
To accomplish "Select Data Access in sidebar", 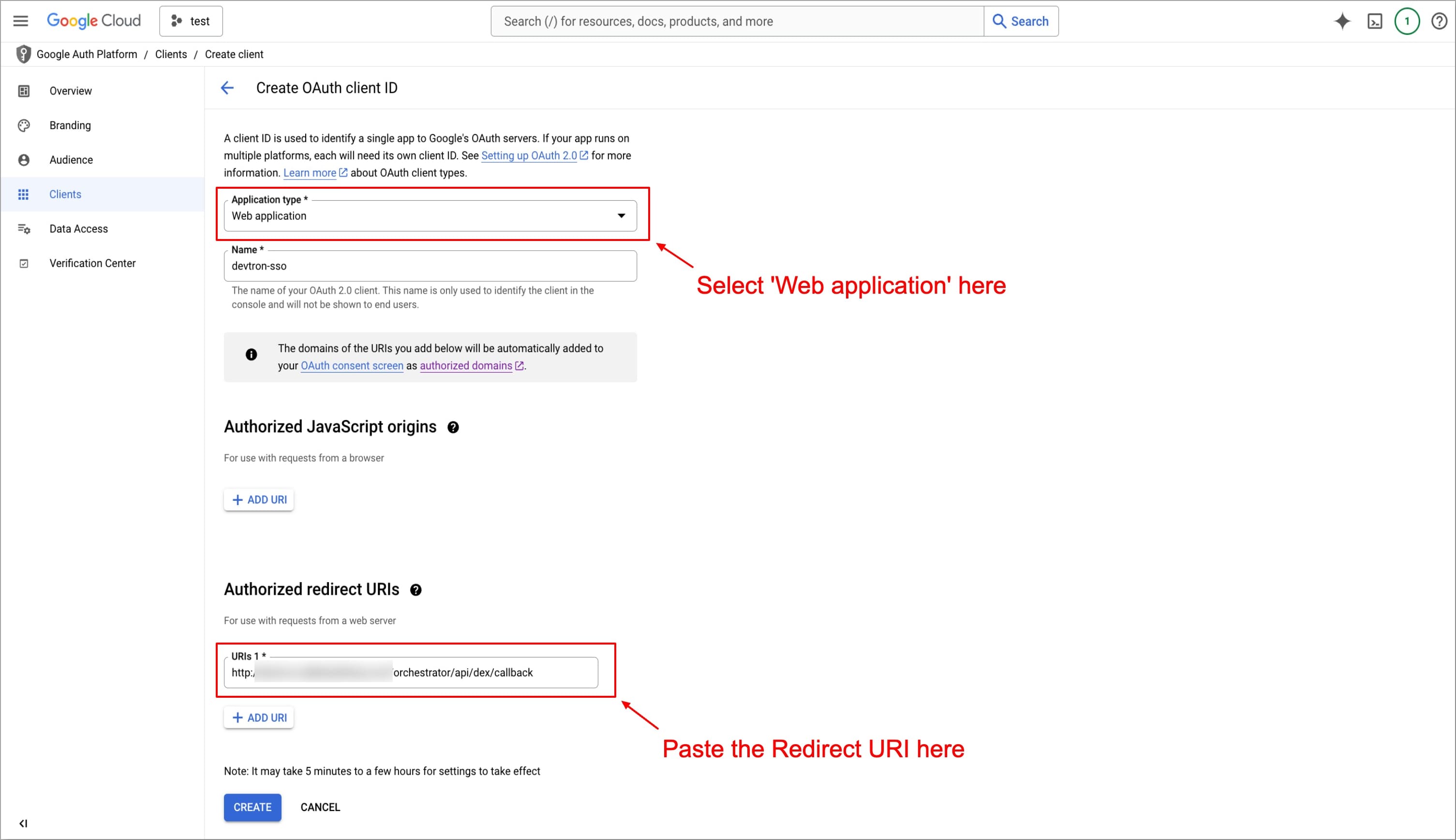I will (x=78, y=228).
